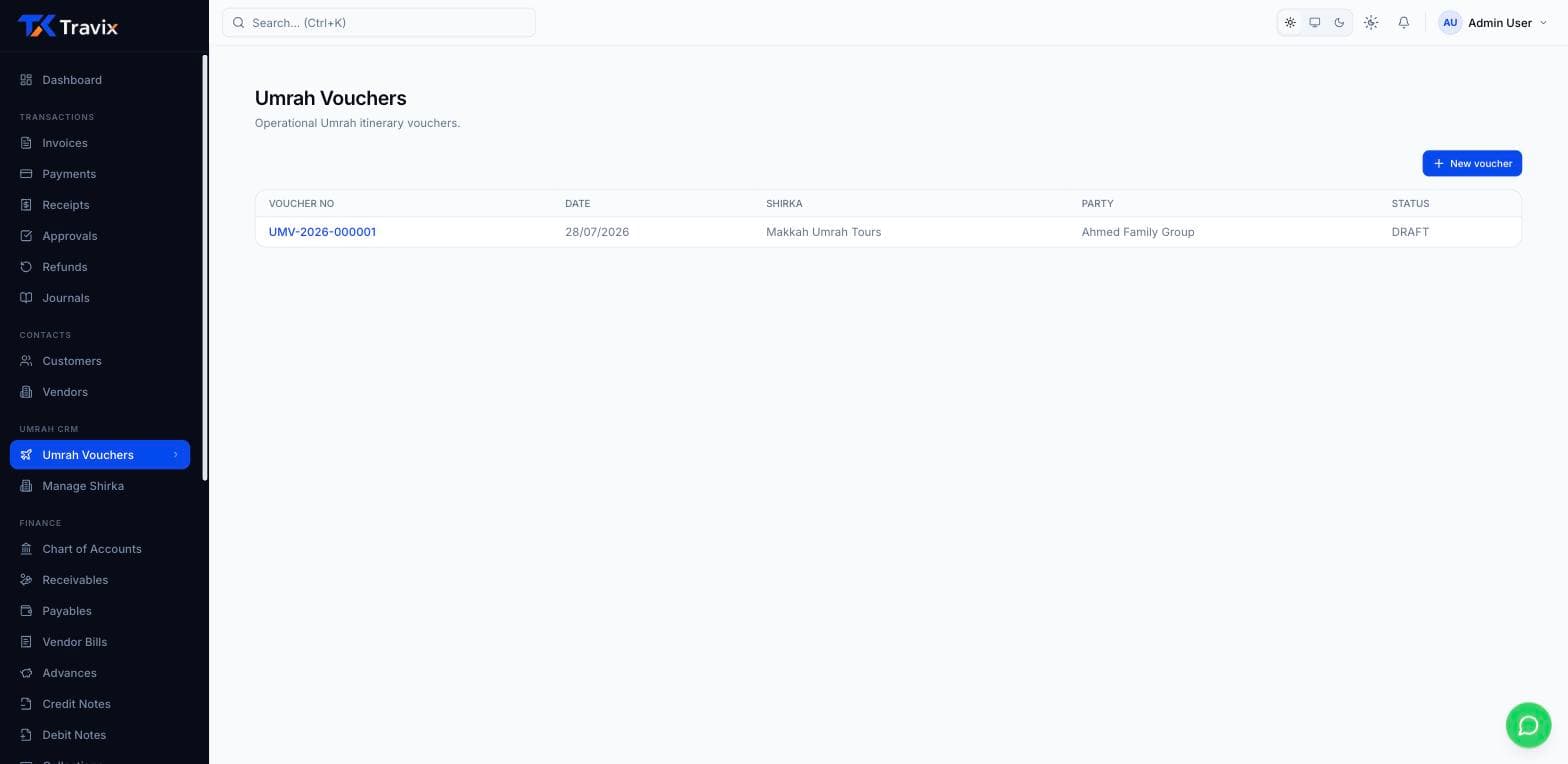Click the sun settings icon beside bell
Image resolution: width=1568 pixels, height=764 pixels.
[x=1371, y=22]
